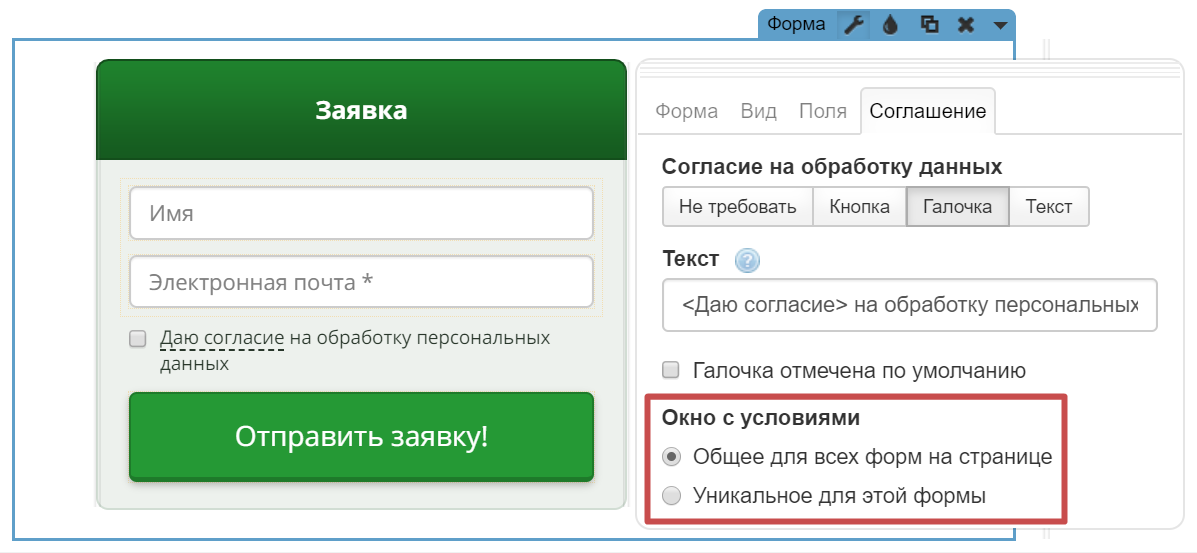Choose the Не требовать consent option

point(737,207)
